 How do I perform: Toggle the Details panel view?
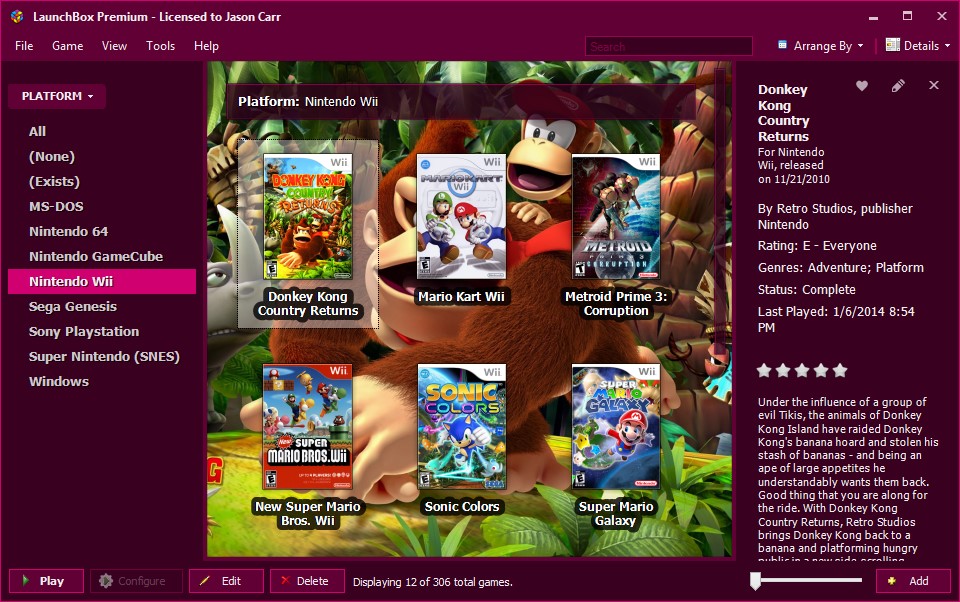pos(913,46)
